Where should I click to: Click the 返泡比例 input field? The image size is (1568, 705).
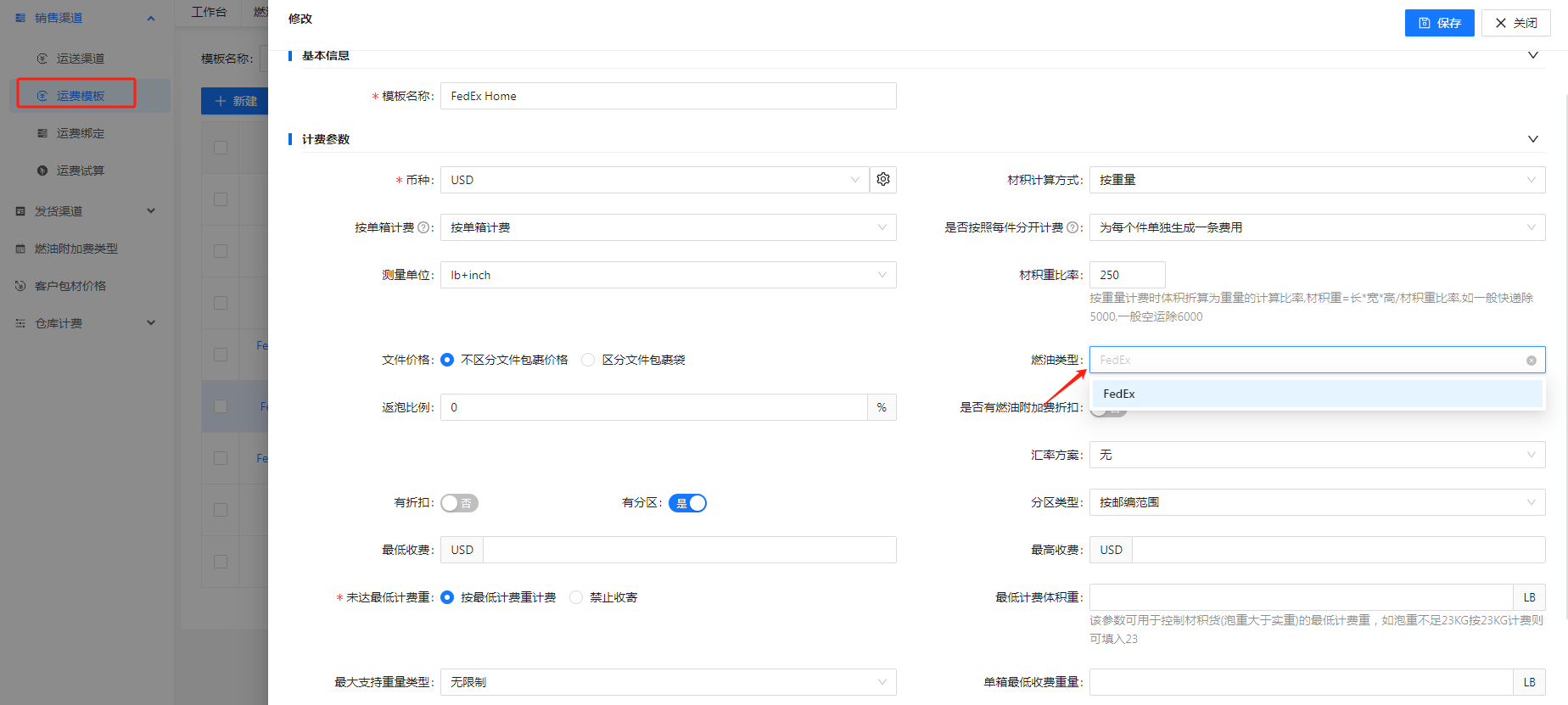coord(654,407)
